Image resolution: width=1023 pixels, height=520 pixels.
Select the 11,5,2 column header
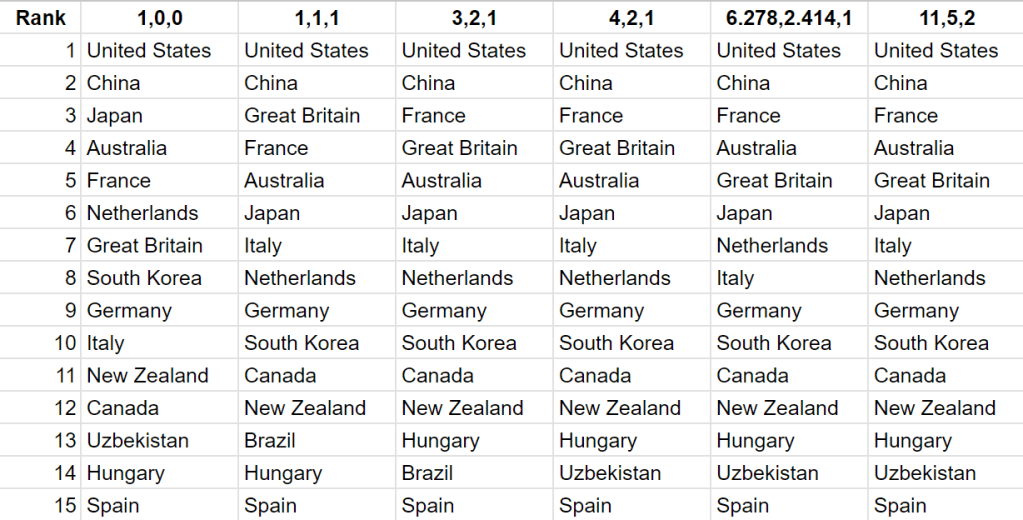[945, 18]
